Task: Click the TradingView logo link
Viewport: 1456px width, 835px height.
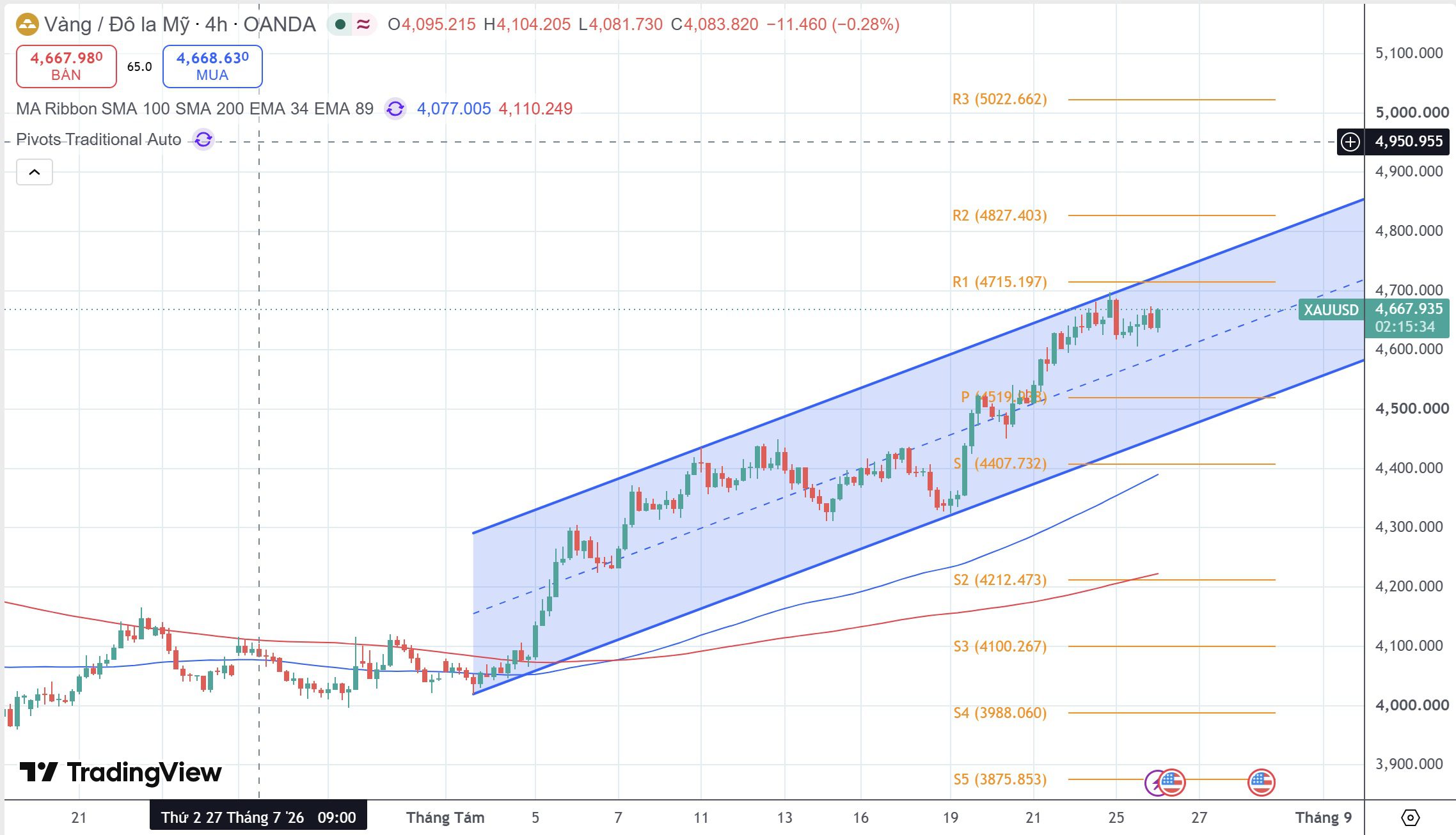Action: 120,772
